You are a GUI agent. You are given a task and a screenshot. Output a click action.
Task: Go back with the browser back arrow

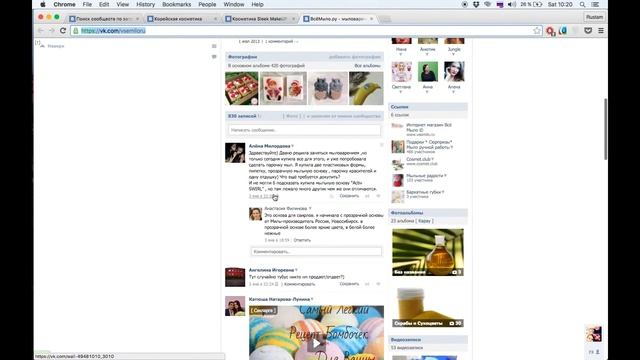pos(40,31)
